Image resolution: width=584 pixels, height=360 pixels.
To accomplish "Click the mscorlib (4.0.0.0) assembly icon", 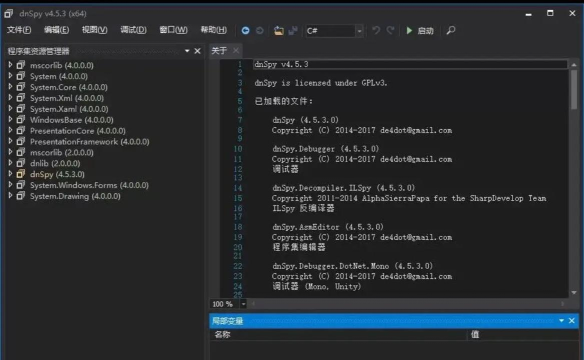I will 21,65.
